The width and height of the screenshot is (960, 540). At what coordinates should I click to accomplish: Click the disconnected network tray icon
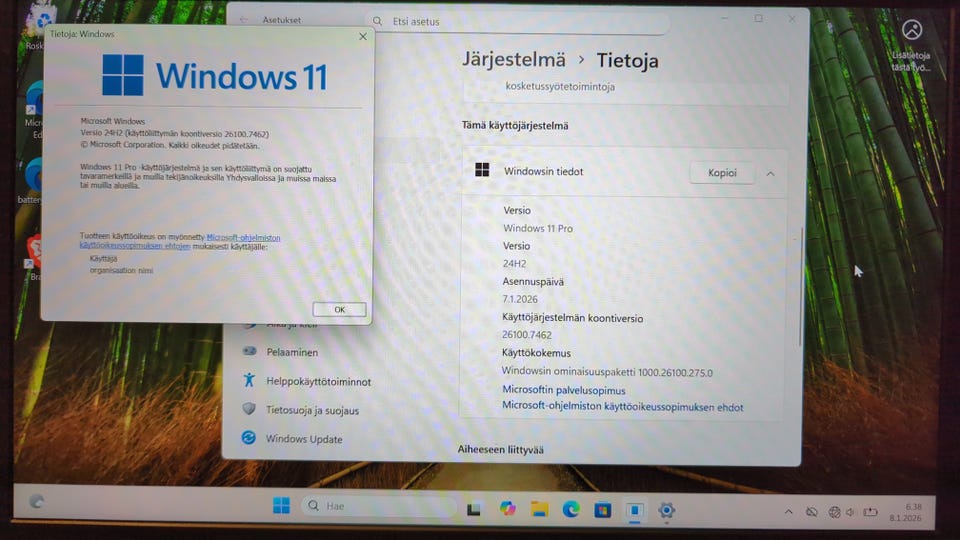click(x=812, y=512)
